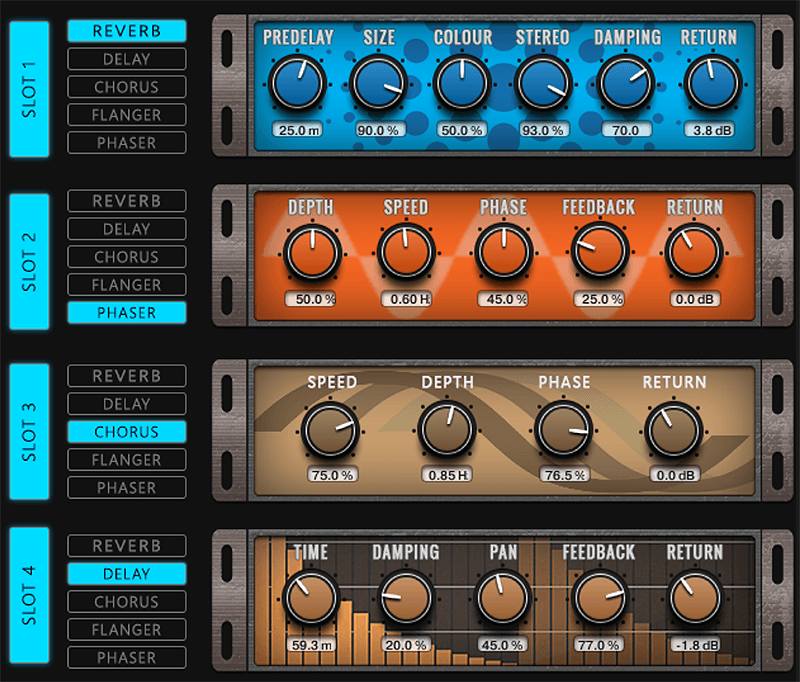
Task: Click the phaser RETURN knob
Action: 694,252
